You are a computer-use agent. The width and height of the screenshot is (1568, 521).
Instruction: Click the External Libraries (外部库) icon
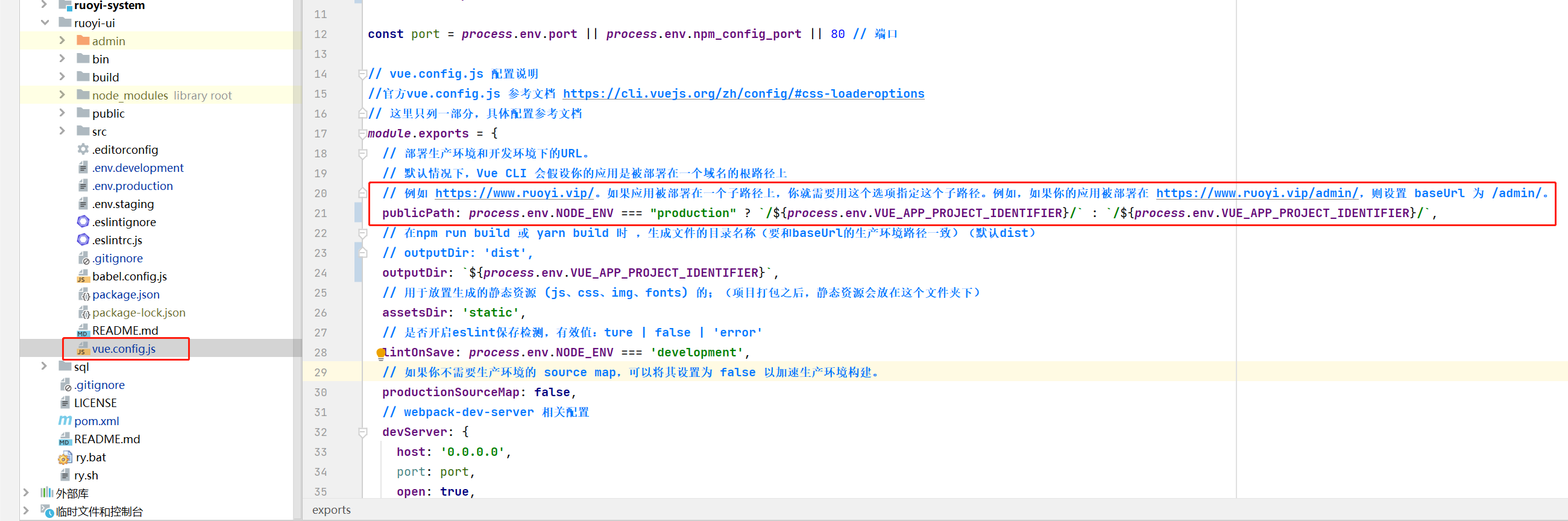click(47, 493)
